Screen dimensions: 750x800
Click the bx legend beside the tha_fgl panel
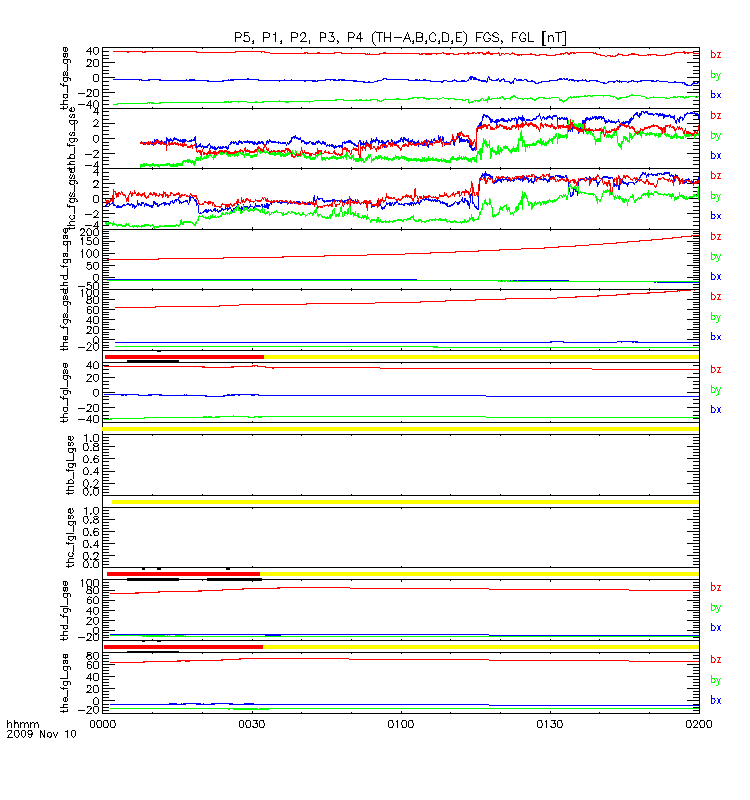coord(716,409)
